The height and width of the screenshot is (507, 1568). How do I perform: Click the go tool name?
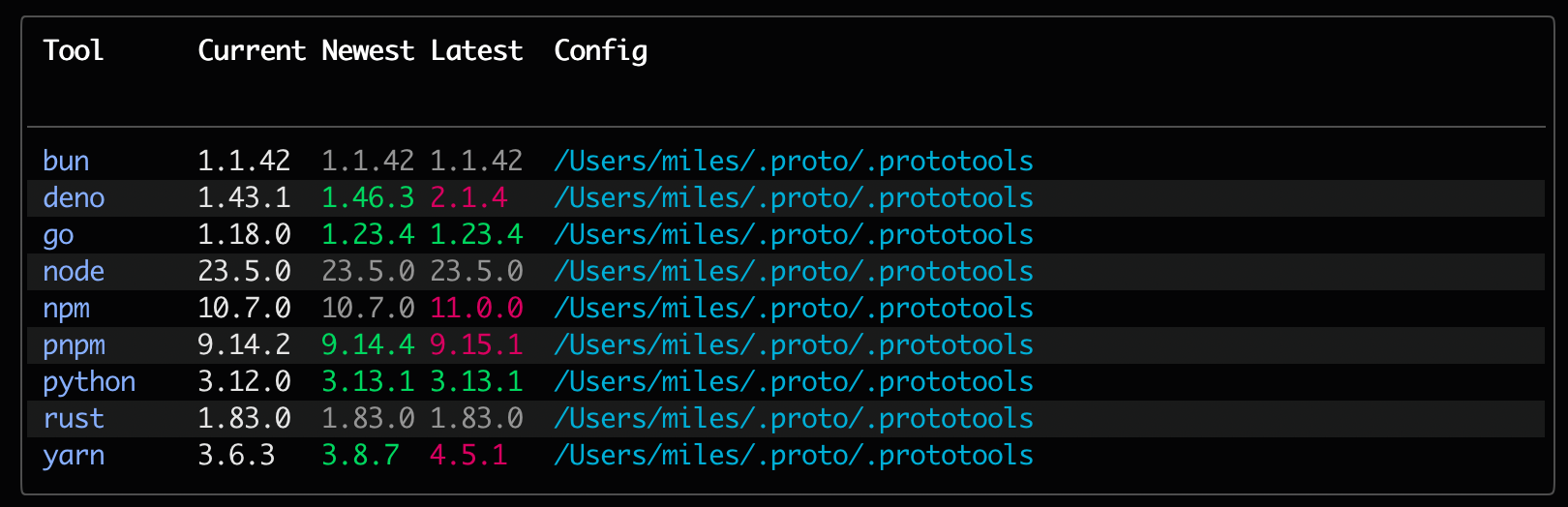[x=58, y=235]
